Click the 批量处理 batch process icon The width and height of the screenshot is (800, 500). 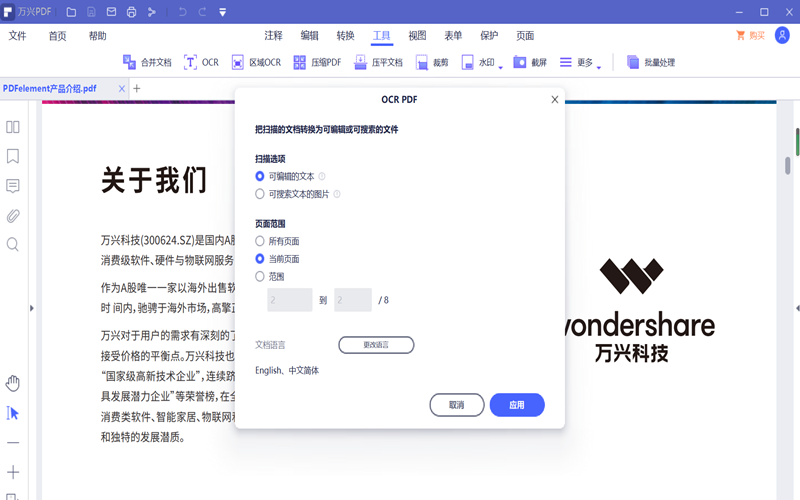[633, 62]
